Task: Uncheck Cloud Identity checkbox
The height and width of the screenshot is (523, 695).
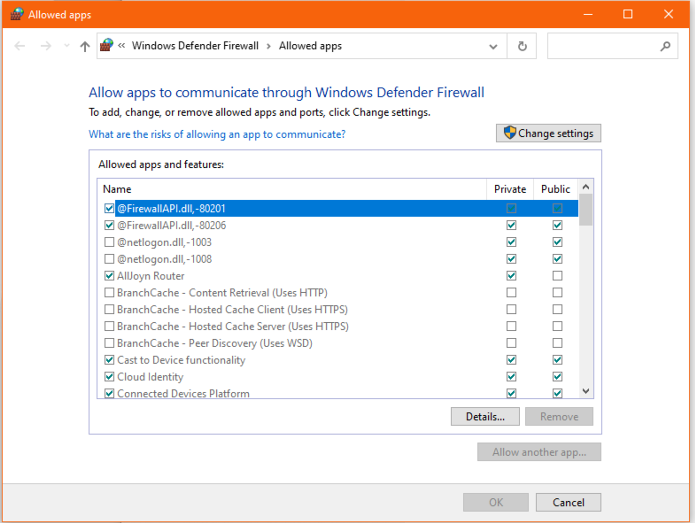Action: tap(109, 377)
